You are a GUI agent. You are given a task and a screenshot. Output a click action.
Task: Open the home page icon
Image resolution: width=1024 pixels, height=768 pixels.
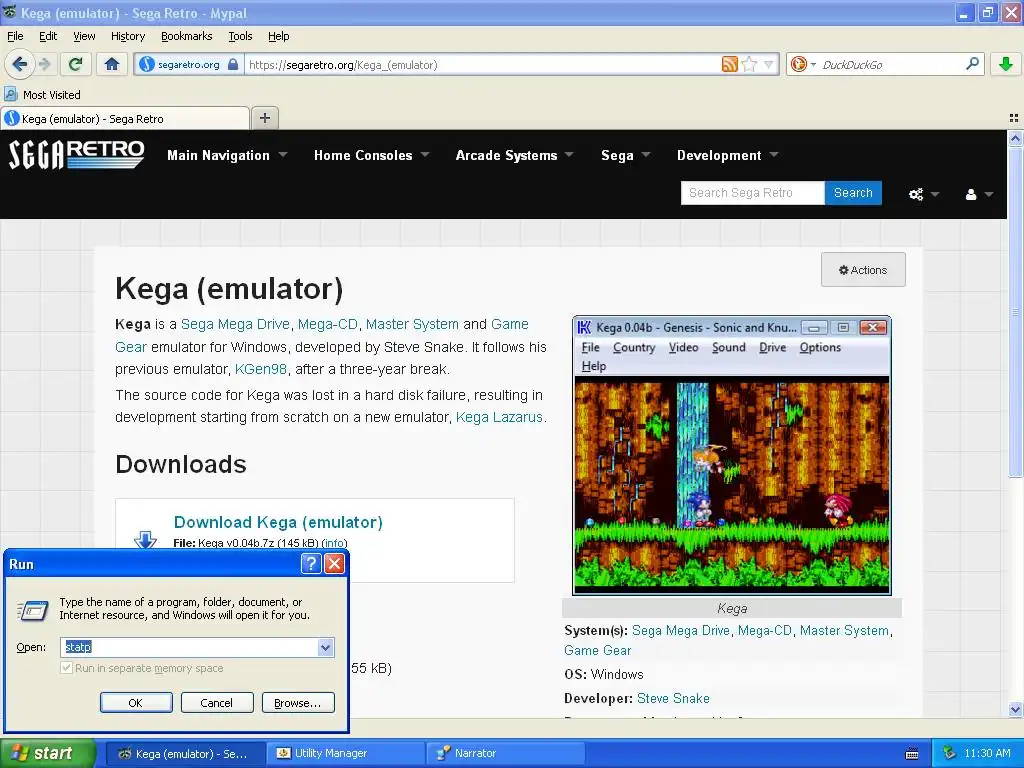pyautogui.click(x=112, y=64)
